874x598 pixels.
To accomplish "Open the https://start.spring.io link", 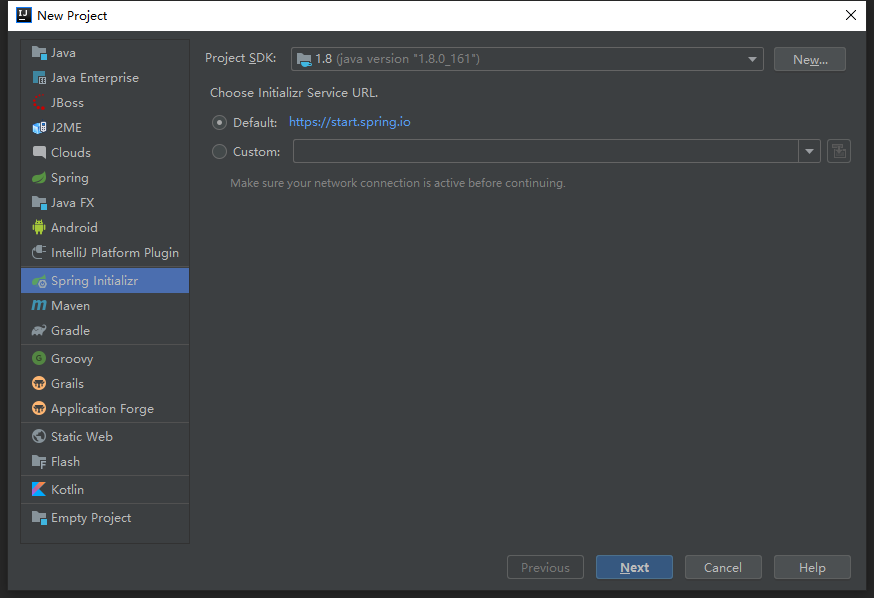I will click(349, 122).
